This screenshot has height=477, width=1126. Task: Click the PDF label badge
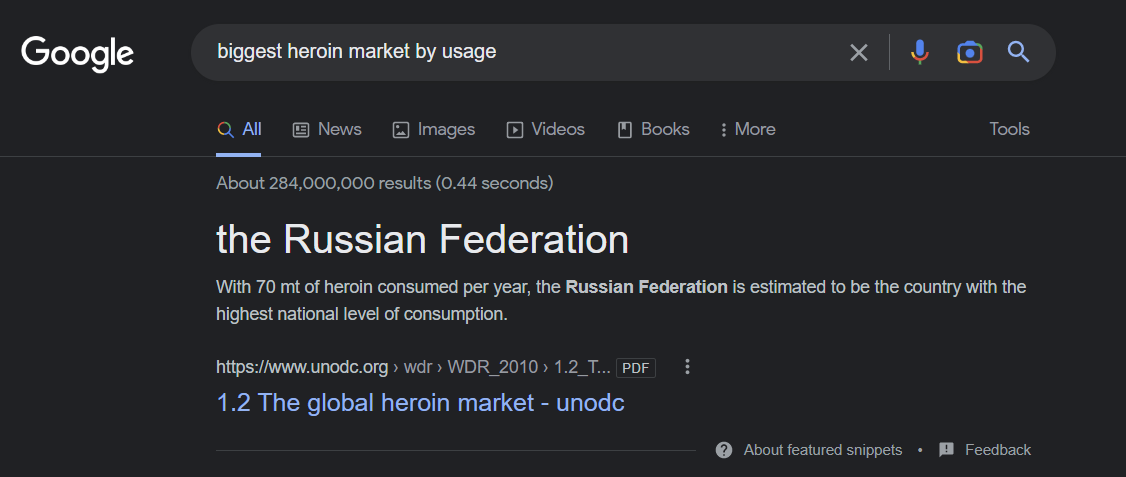point(636,368)
